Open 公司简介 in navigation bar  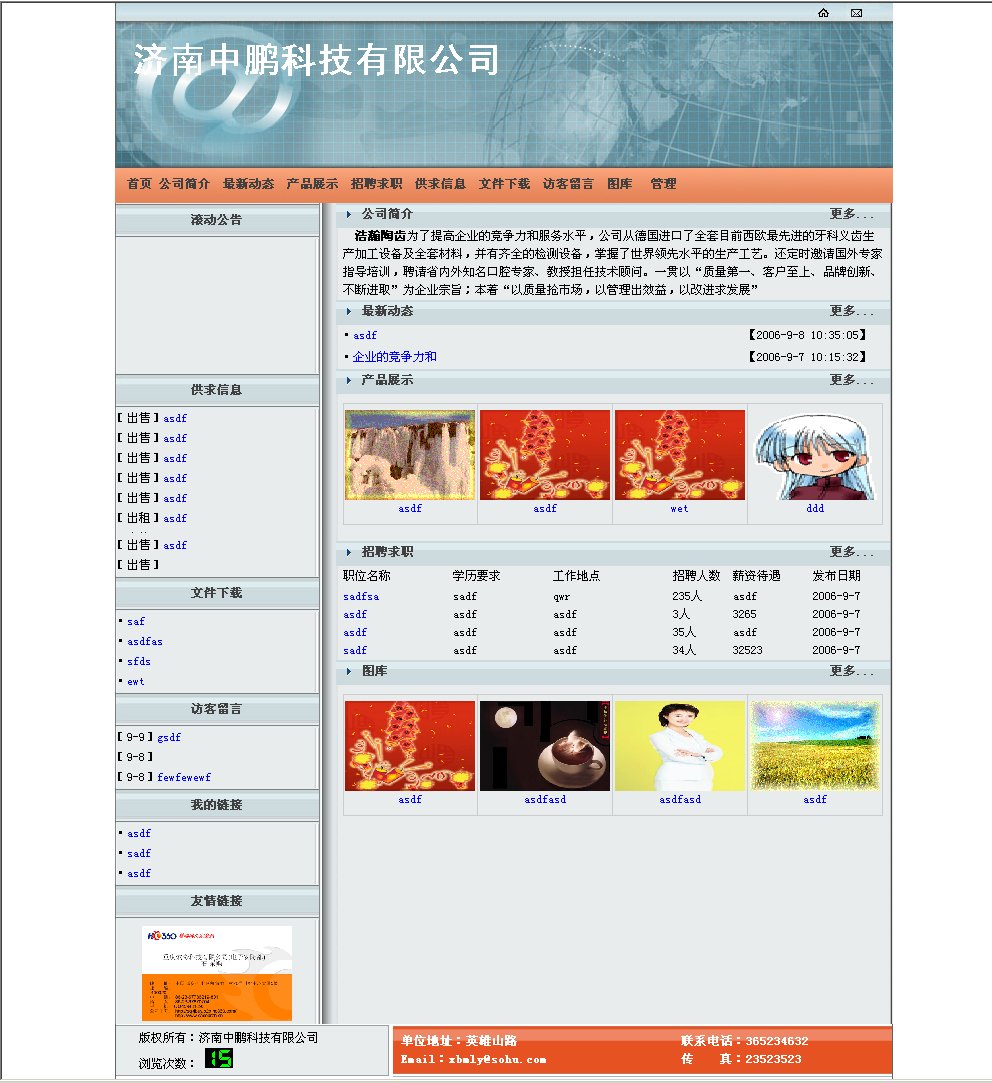point(184,184)
